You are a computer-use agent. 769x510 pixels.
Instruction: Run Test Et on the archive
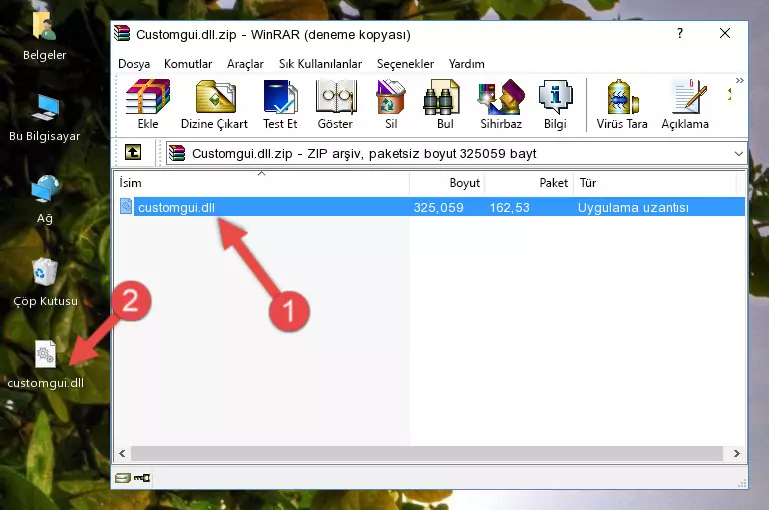click(x=280, y=104)
